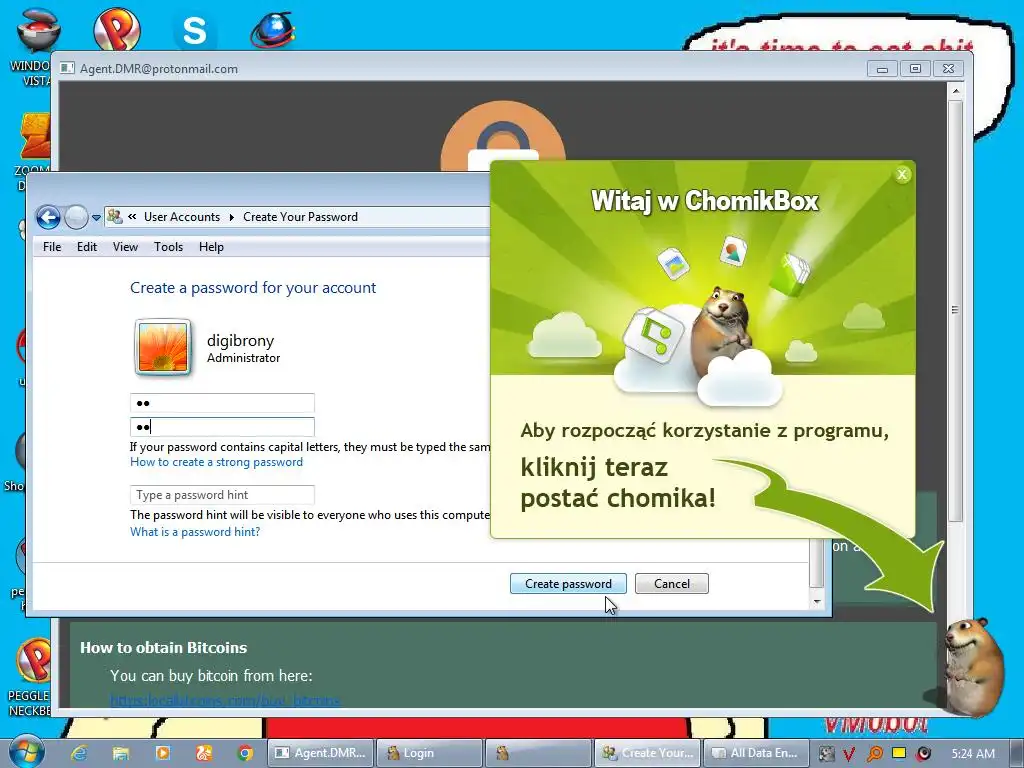Click the clock showing 5:24 AM
Image resolution: width=1024 pixels, height=768 pixels.
coord(973,754)
